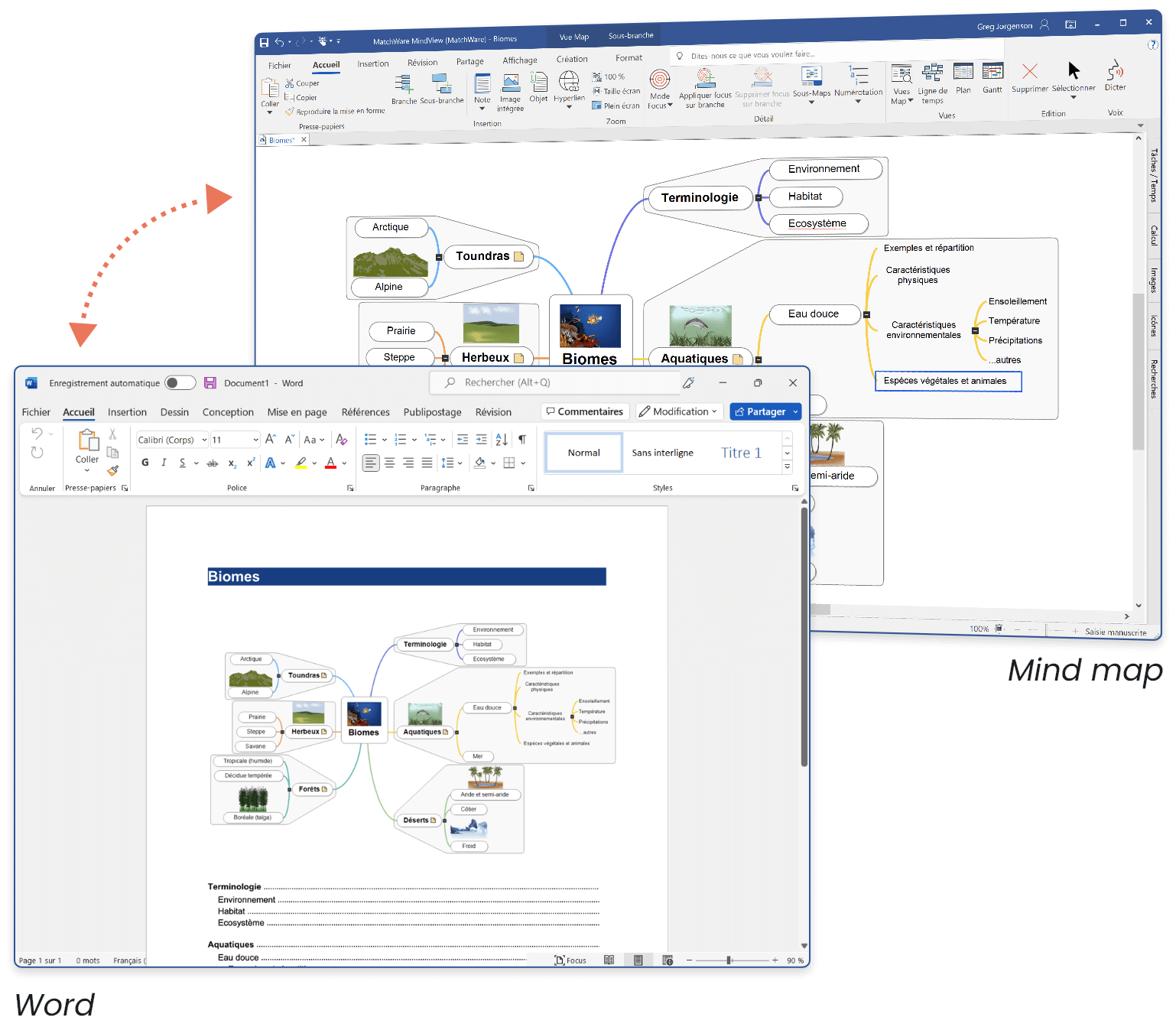1176x1027 pixels.
Task: Collapse the Eau douce branch in MindView
Action: [x=866, y=314]
